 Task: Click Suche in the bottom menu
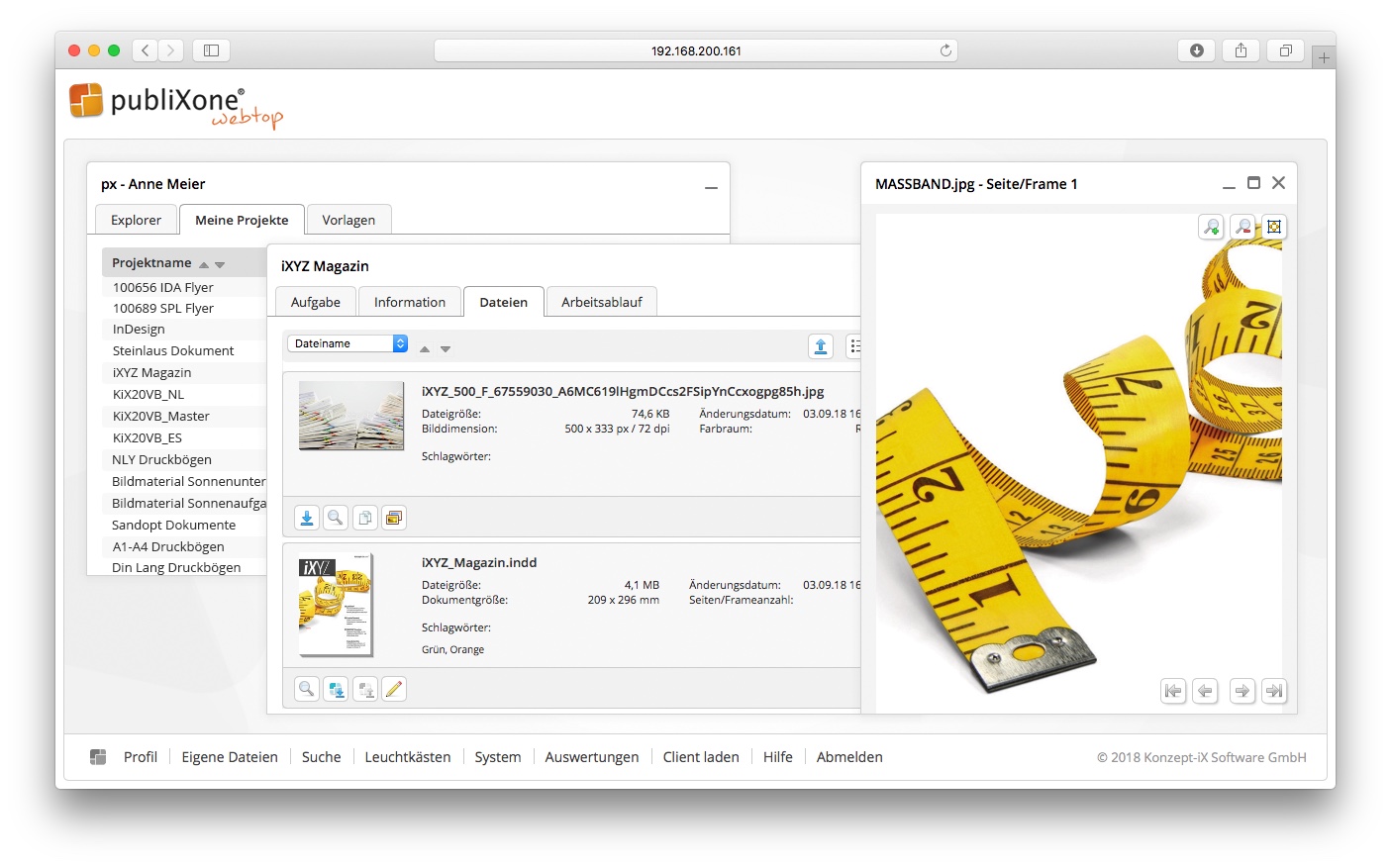tap(322, 757)
